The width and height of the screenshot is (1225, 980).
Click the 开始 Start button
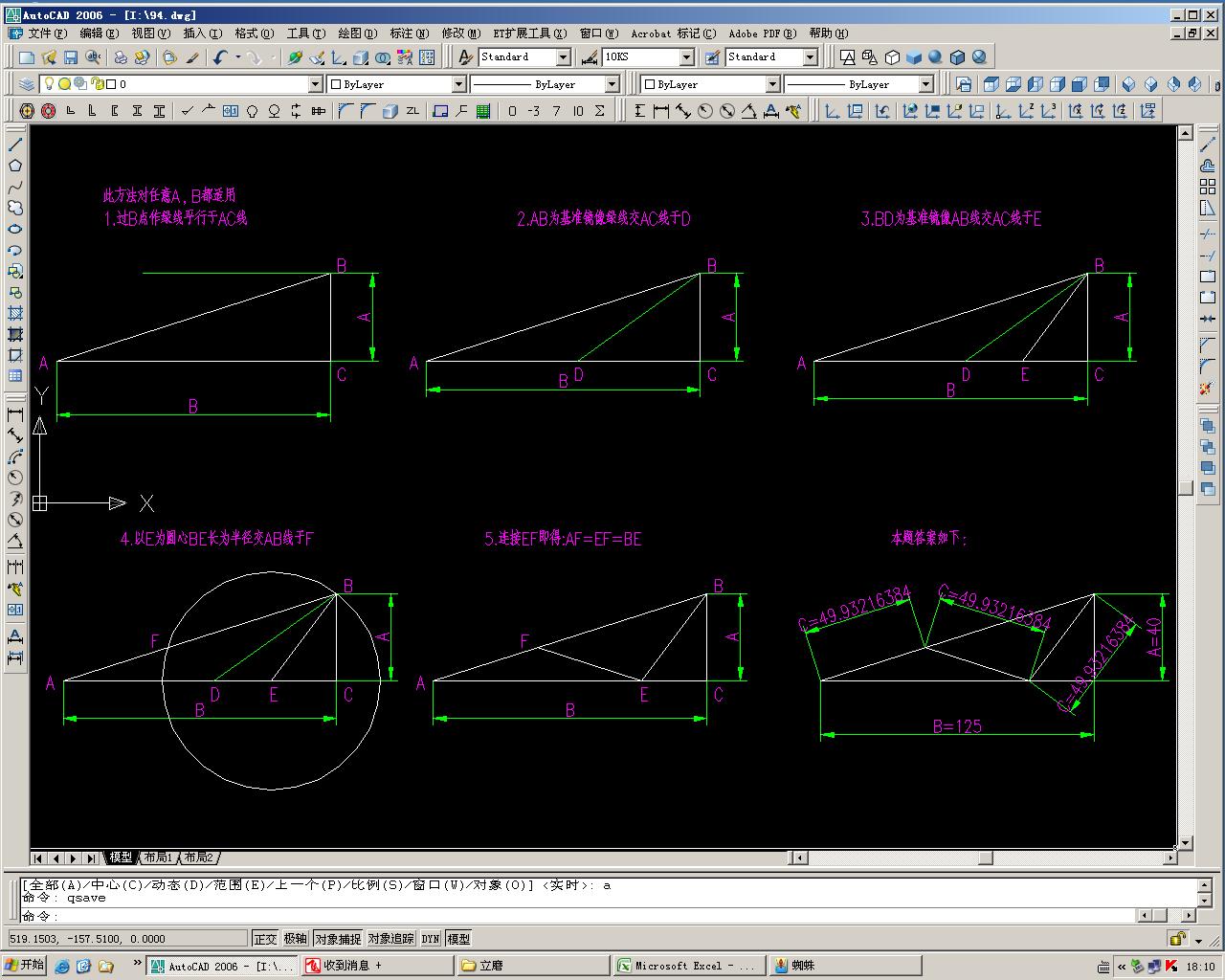pyautogui.click(x=25, y=966)
